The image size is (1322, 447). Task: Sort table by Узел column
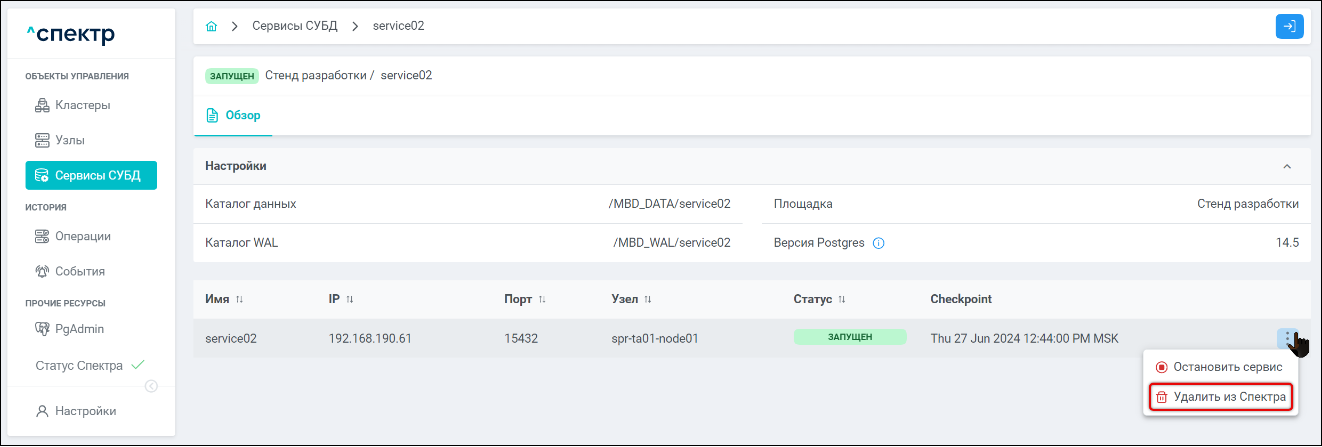tap(648, 300)
